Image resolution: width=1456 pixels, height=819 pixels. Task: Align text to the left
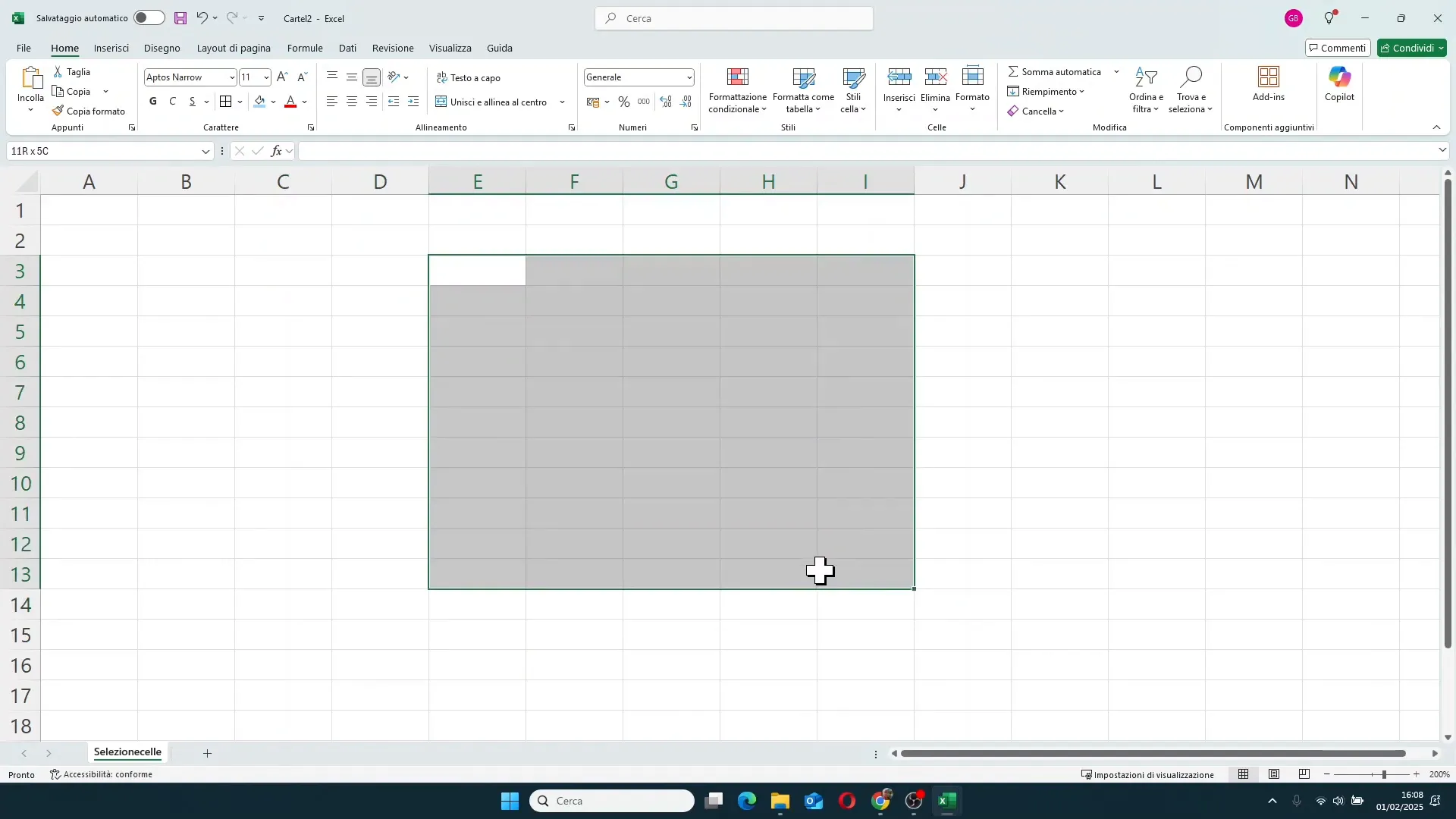(332, 102)
